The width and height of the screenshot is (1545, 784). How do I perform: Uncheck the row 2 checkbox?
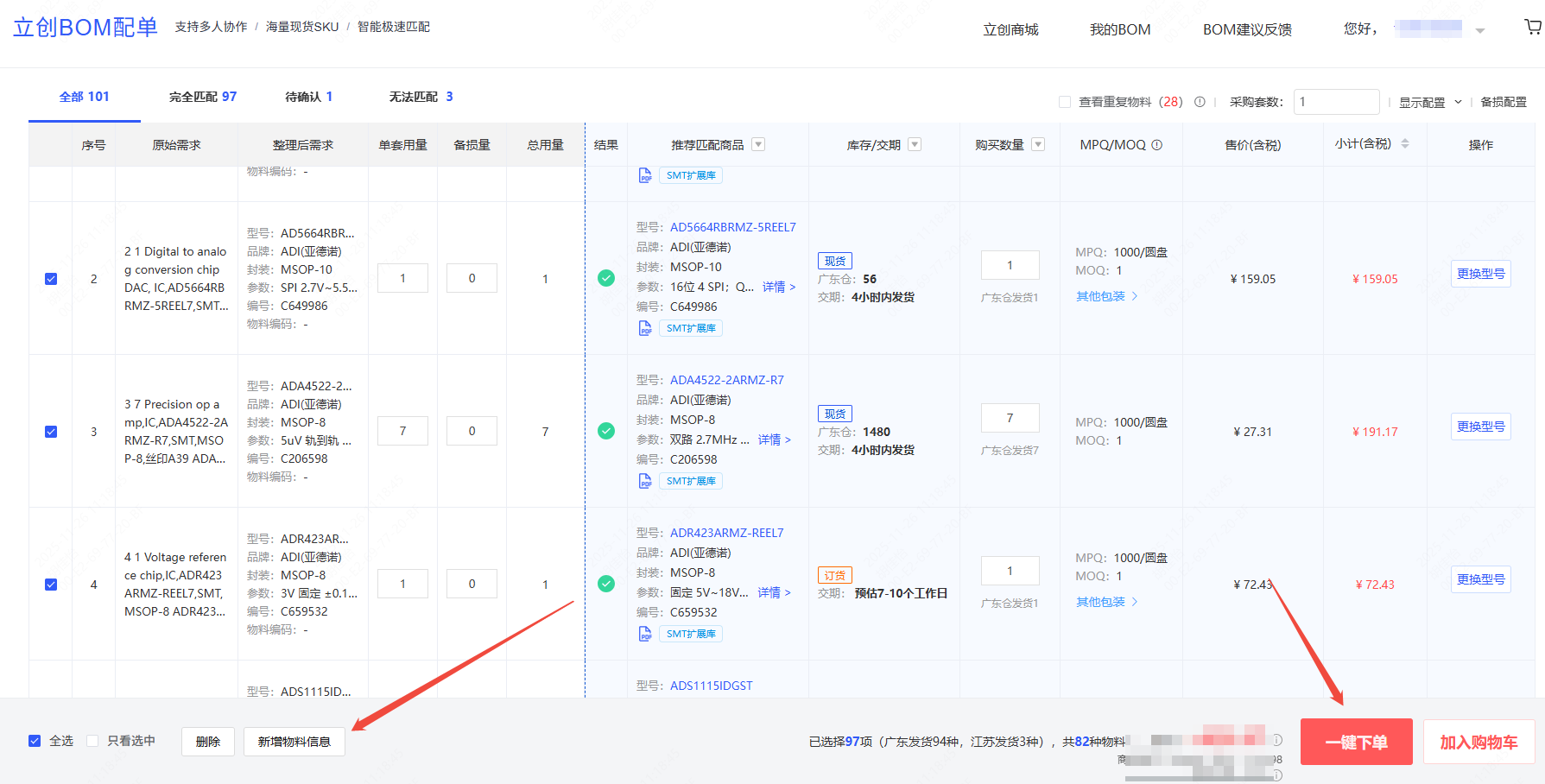(x=51, y=279)
